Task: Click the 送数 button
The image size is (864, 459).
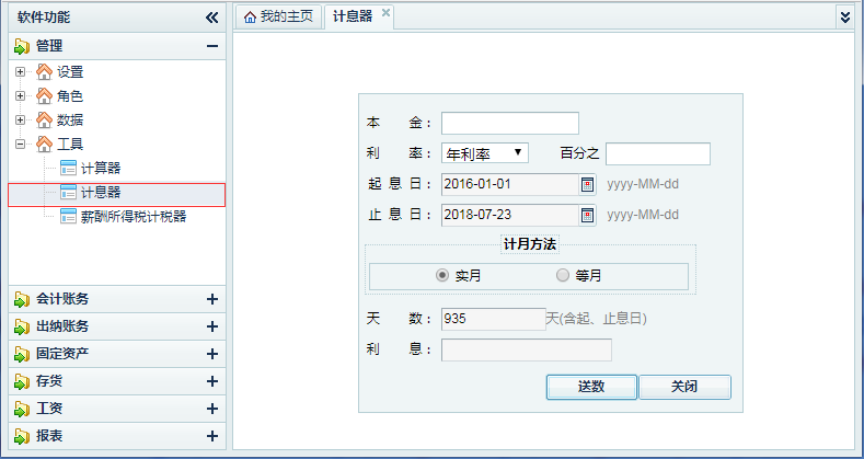Action: pyautogui.click(x=591, y=387)
